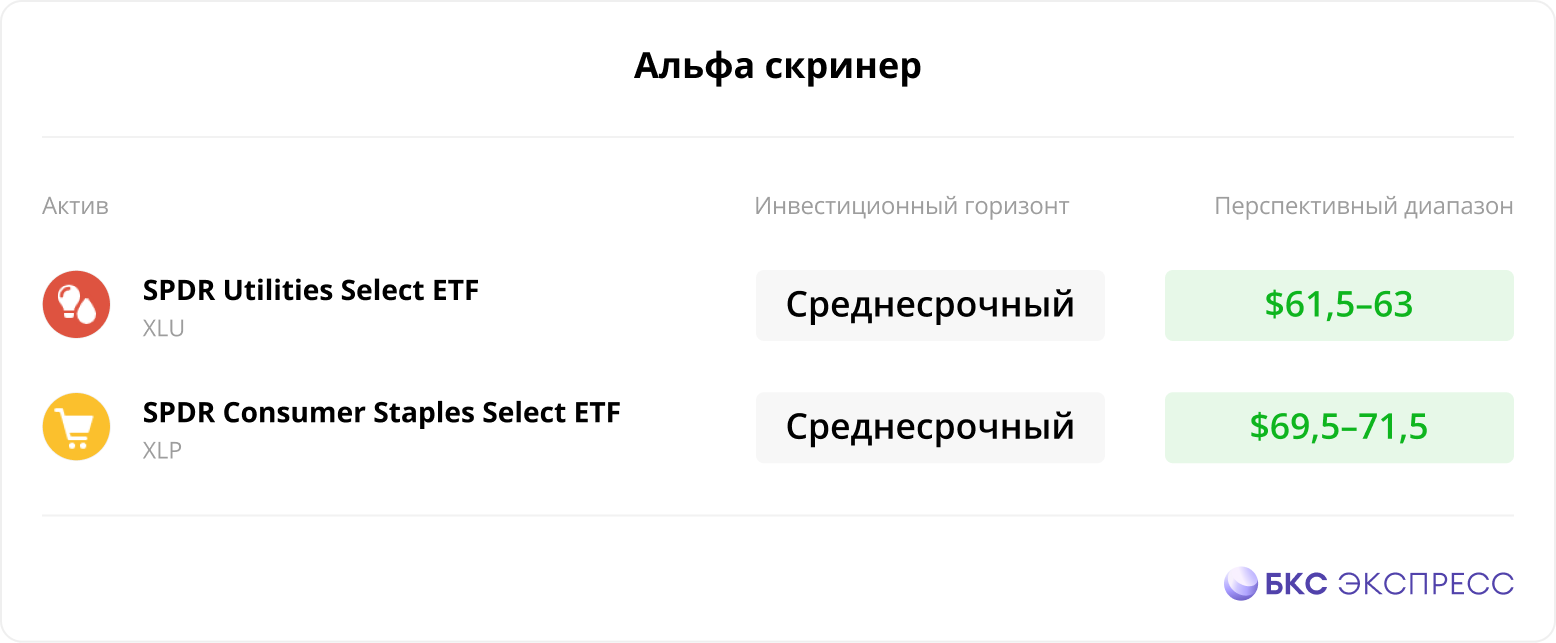The width and height of the screenshot is (1556, 643).
Task: Click the divider line below the title
Action: [778, 137]
